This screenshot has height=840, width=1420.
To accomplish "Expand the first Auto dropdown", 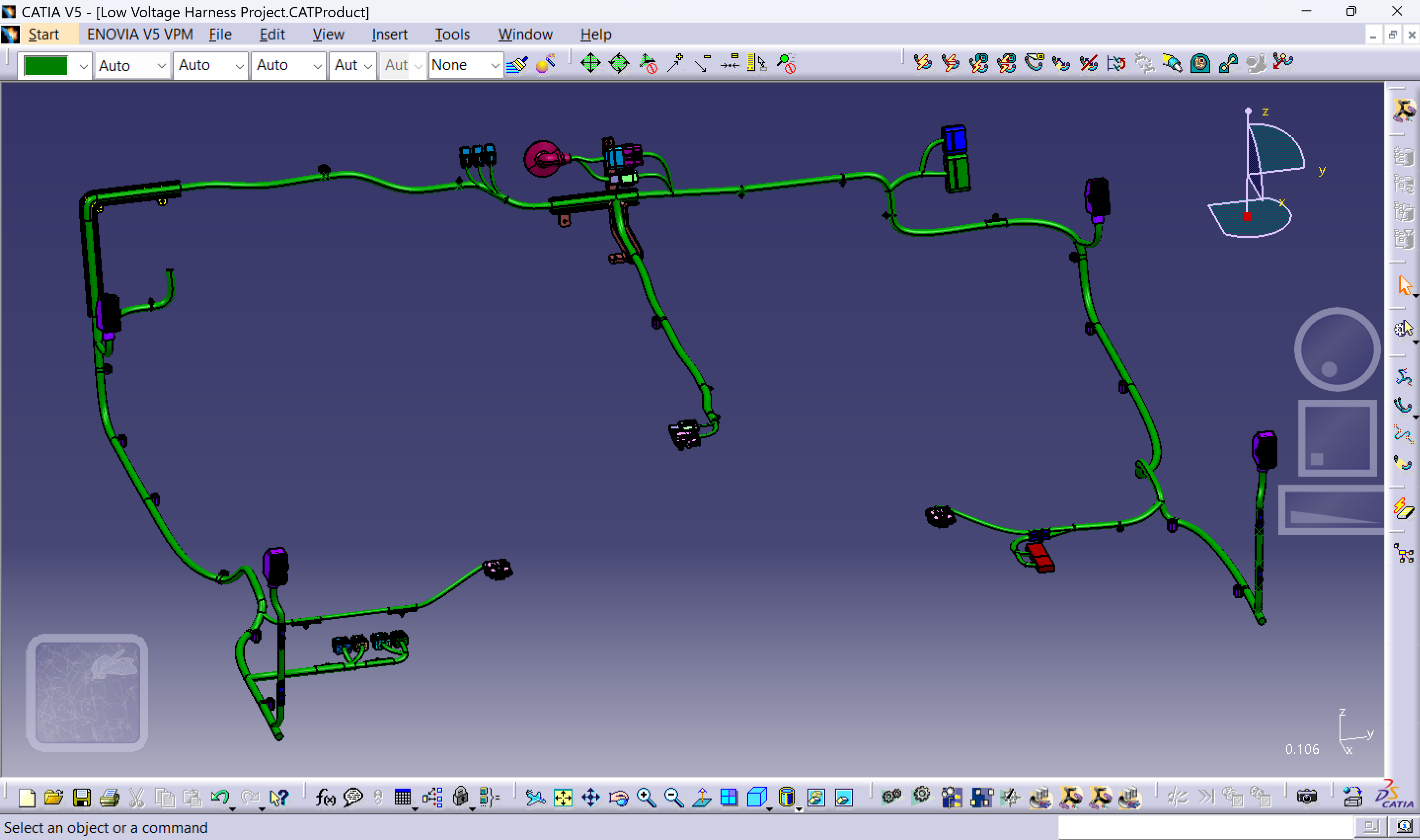I will (x=161, y=66).
